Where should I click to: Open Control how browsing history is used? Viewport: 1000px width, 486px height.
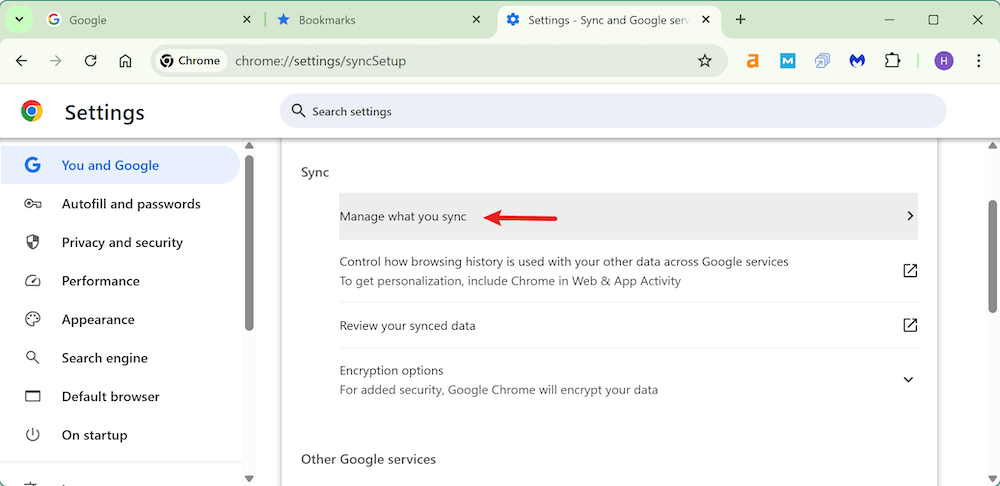[628, 271]
